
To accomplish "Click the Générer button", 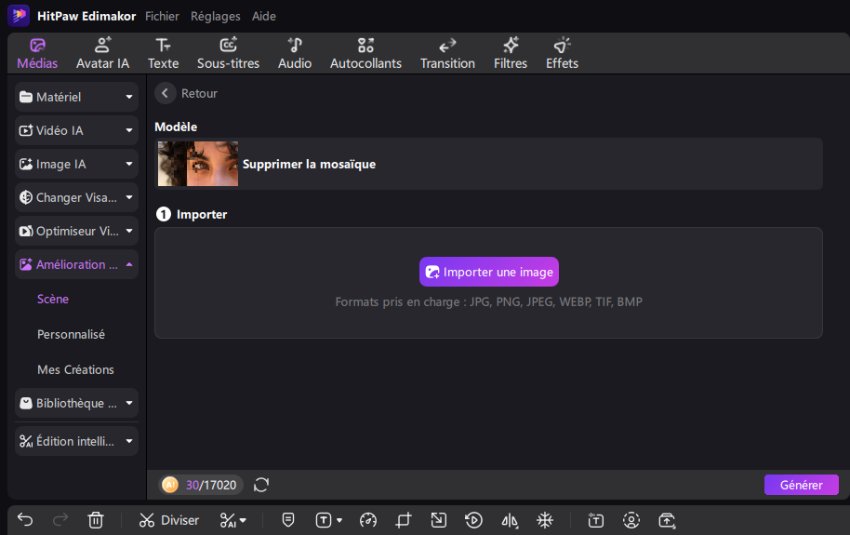I will coord(801,485).
